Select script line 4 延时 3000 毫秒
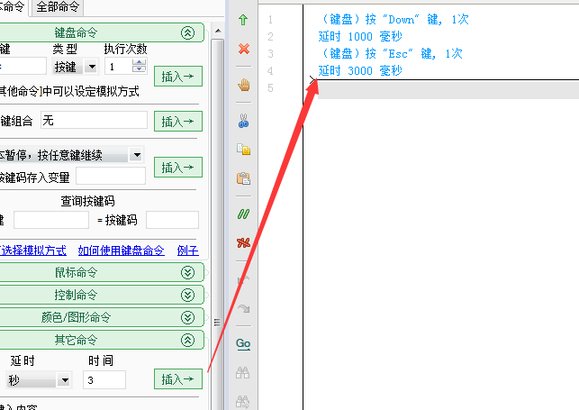Viewport: 579px width, 410px height. (360, 70)
